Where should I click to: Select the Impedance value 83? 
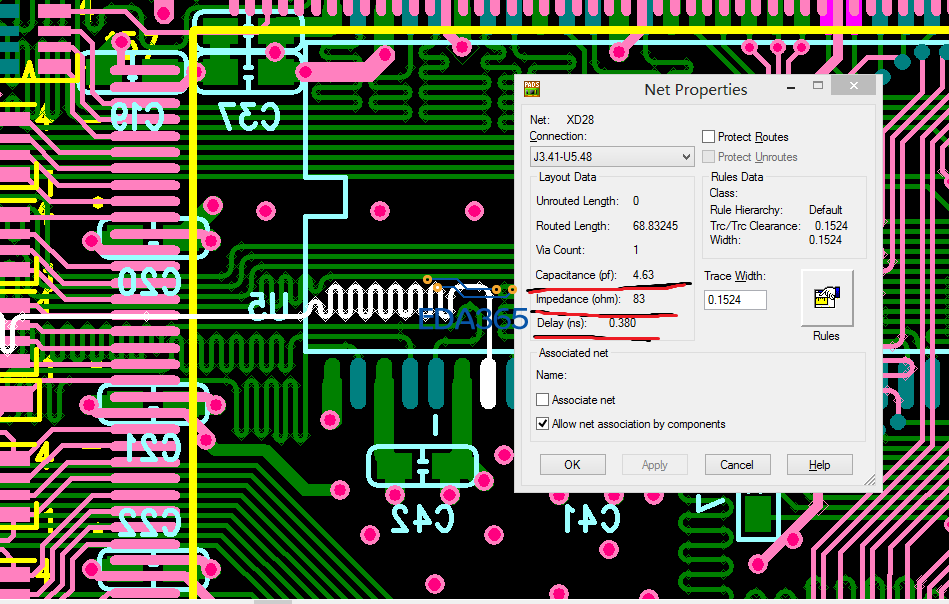tap(639, 298)
